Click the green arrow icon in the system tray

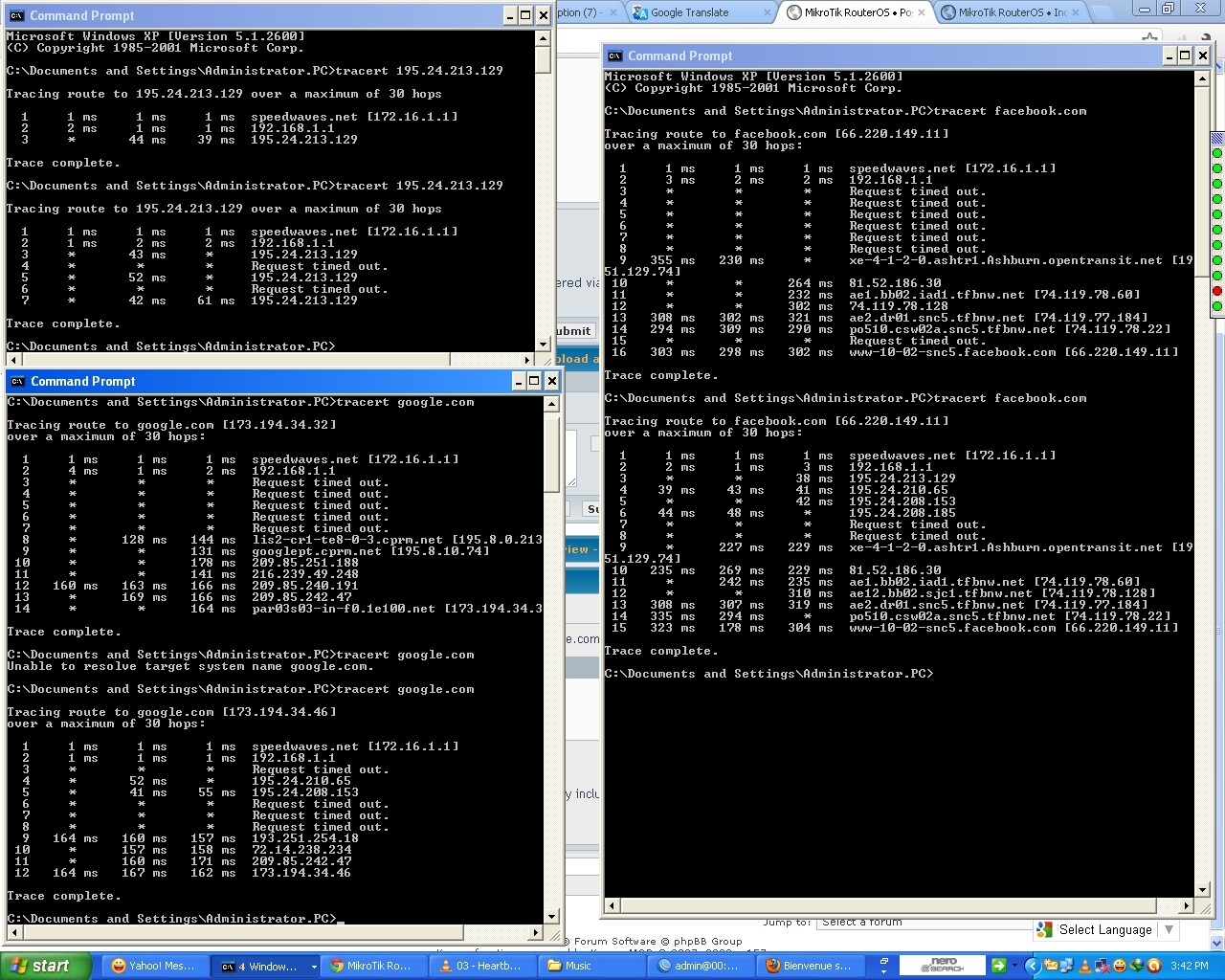click(997, 966)
